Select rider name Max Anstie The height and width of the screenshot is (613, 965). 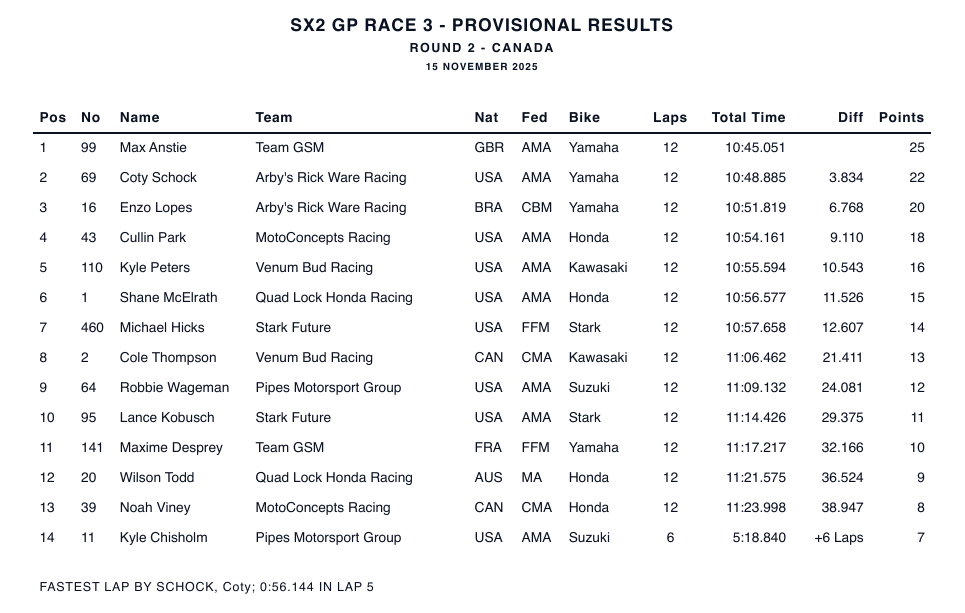click(153, 147)
